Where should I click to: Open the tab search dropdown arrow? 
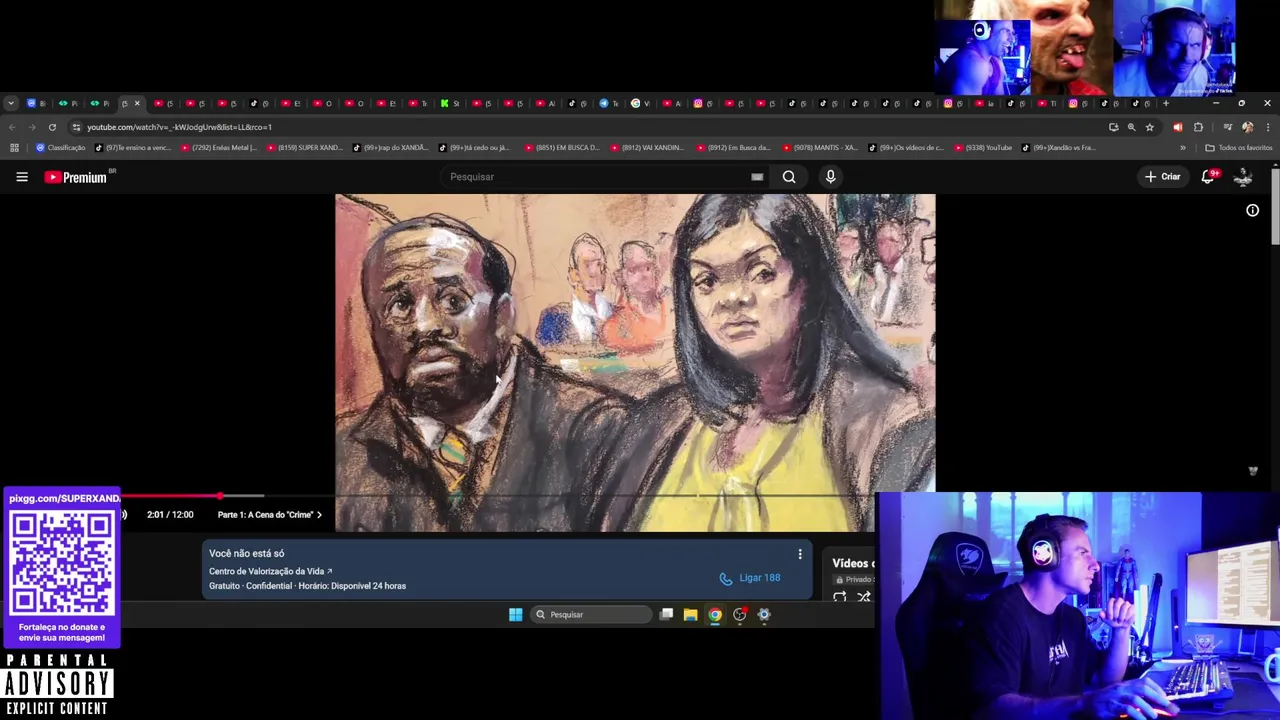pos(11,103)
